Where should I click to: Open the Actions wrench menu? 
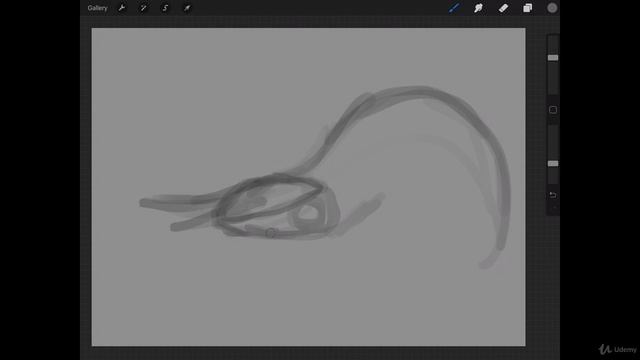[x=122, y=8]
